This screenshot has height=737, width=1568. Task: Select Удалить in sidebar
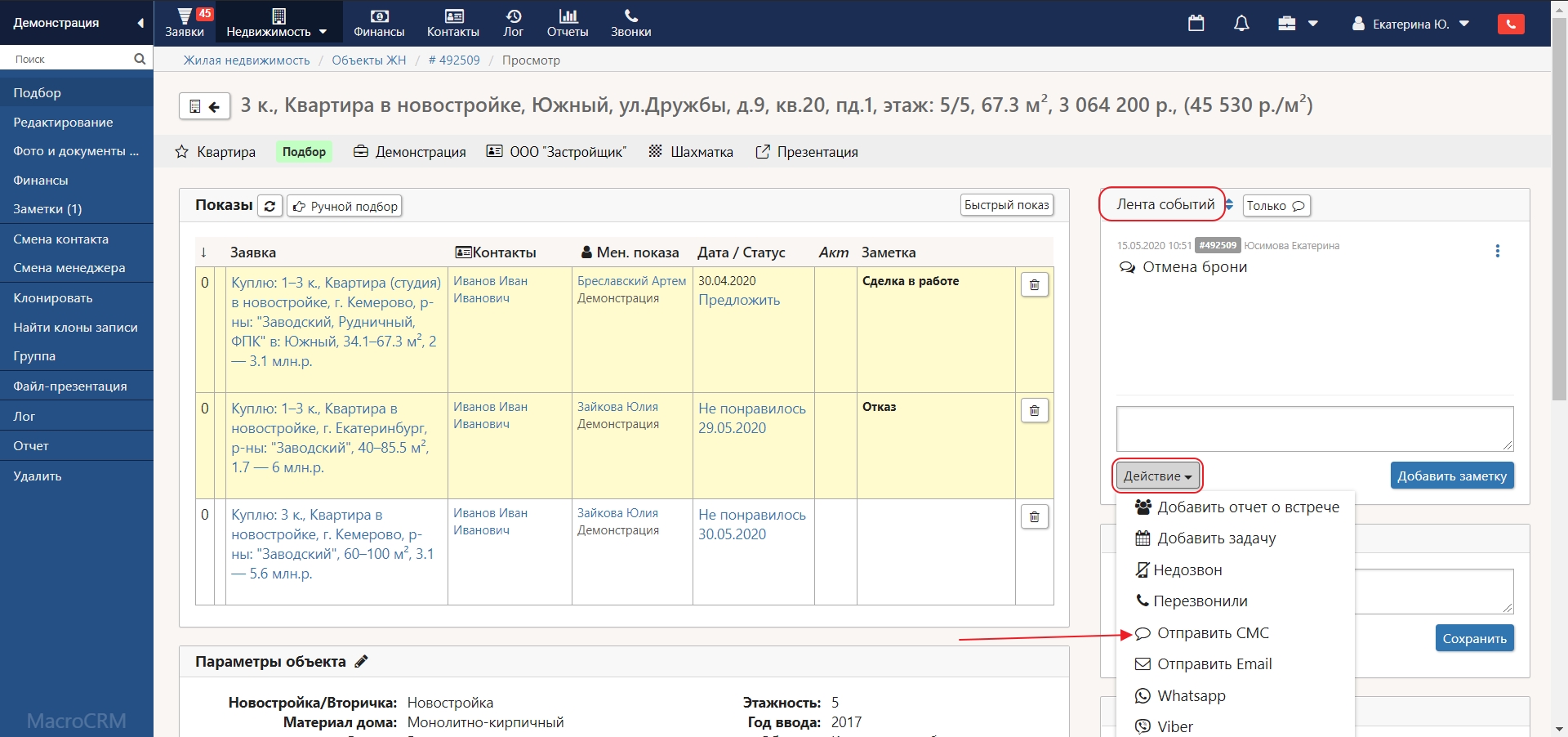click(x=77, y=476)
